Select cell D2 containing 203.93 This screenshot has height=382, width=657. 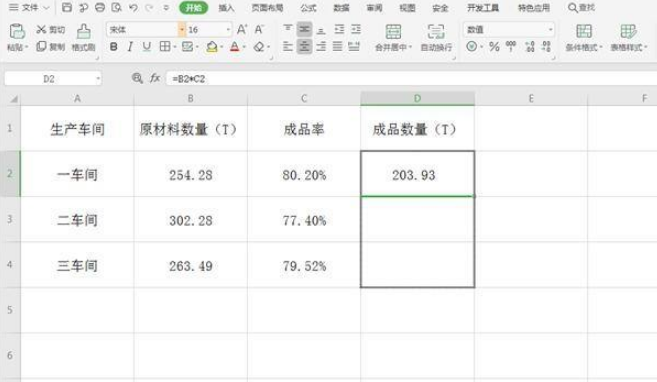coord(417,173)
